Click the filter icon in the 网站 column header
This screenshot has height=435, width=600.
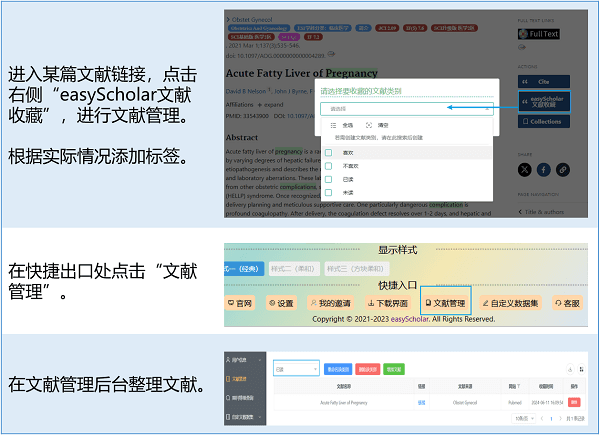tap(518, 386)
